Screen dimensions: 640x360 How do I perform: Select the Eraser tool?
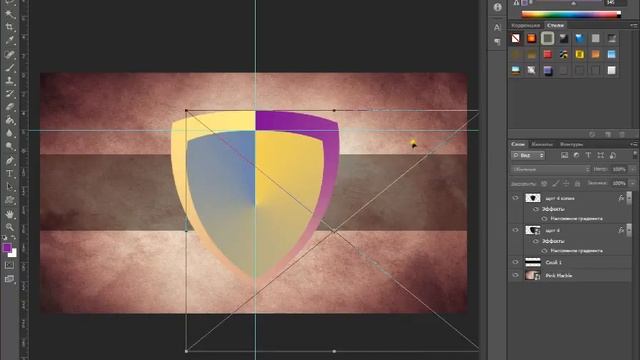coord(10,107)
